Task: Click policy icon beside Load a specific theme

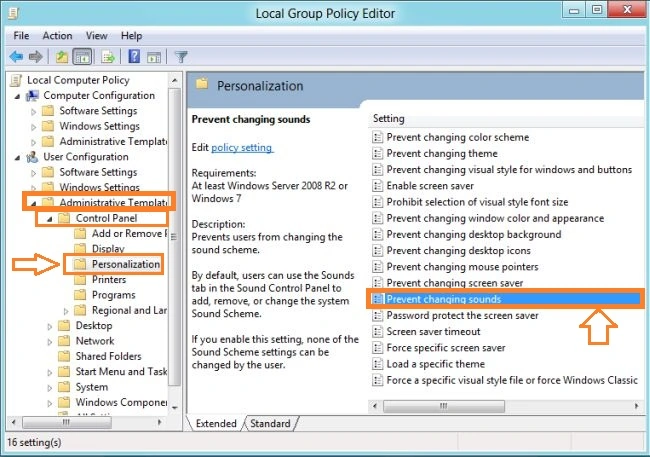Action: (x=377, y=364)
